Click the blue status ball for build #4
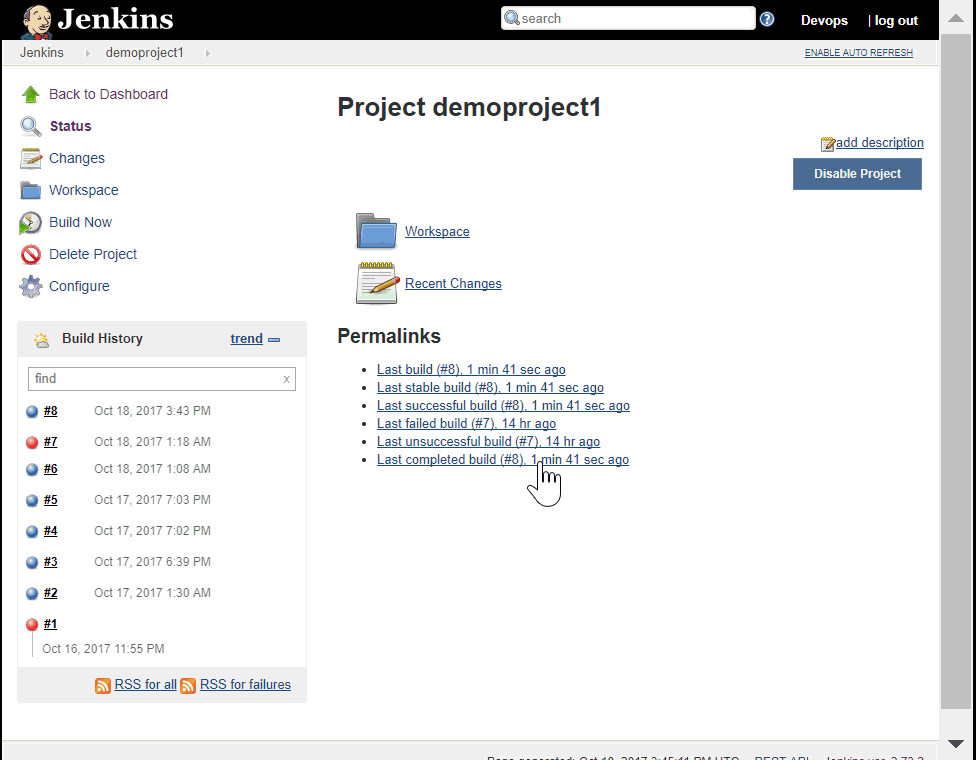Screen dimensions: 976x760 (32, 532)
